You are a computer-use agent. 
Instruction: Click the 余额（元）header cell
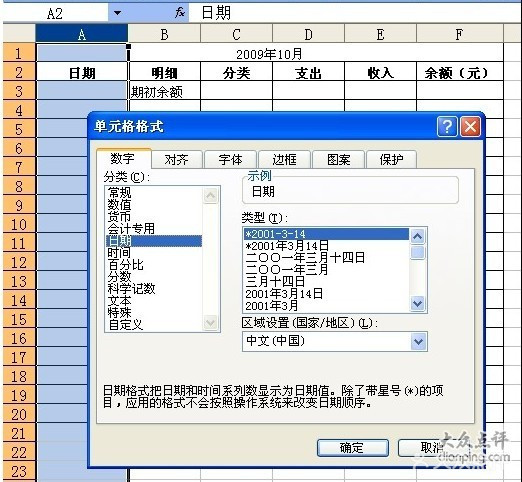460,72
